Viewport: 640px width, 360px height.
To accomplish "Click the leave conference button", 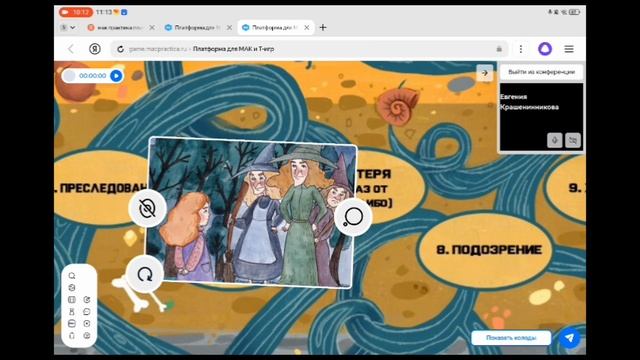I will (x=541, y=72).
